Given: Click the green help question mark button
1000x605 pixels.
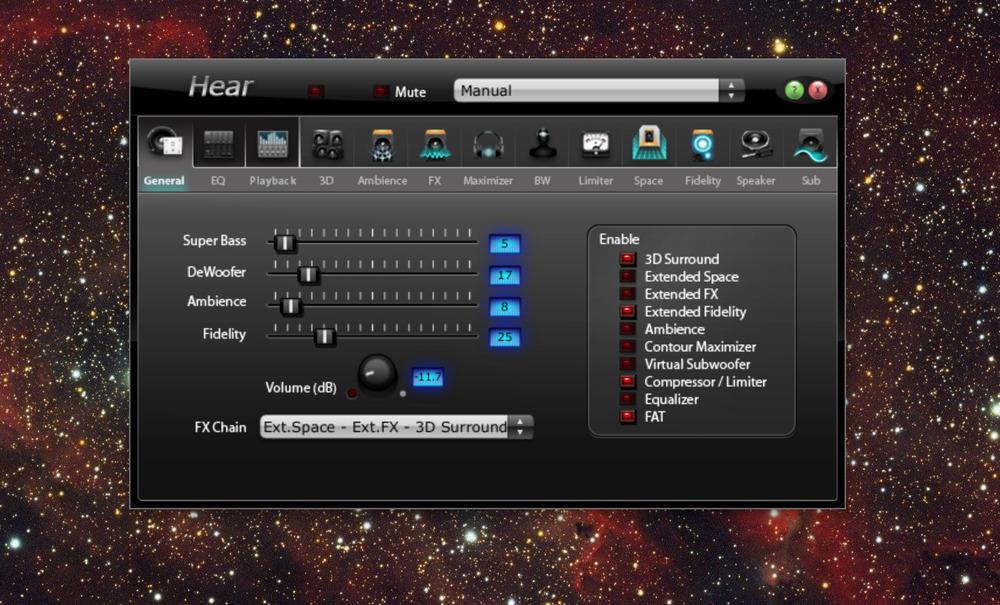Looking at the screenshot, I should tap(794, 91).
